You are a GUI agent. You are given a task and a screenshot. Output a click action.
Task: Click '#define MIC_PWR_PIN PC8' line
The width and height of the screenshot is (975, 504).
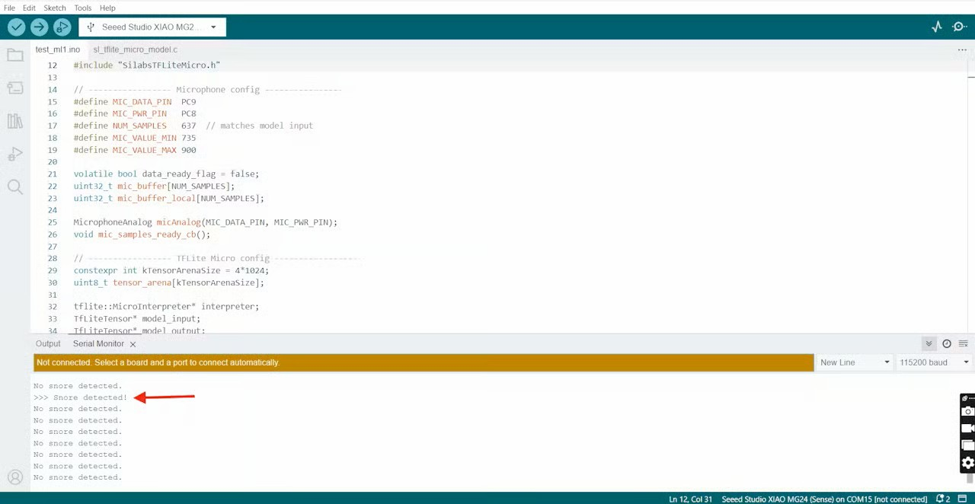click(135, 114)
